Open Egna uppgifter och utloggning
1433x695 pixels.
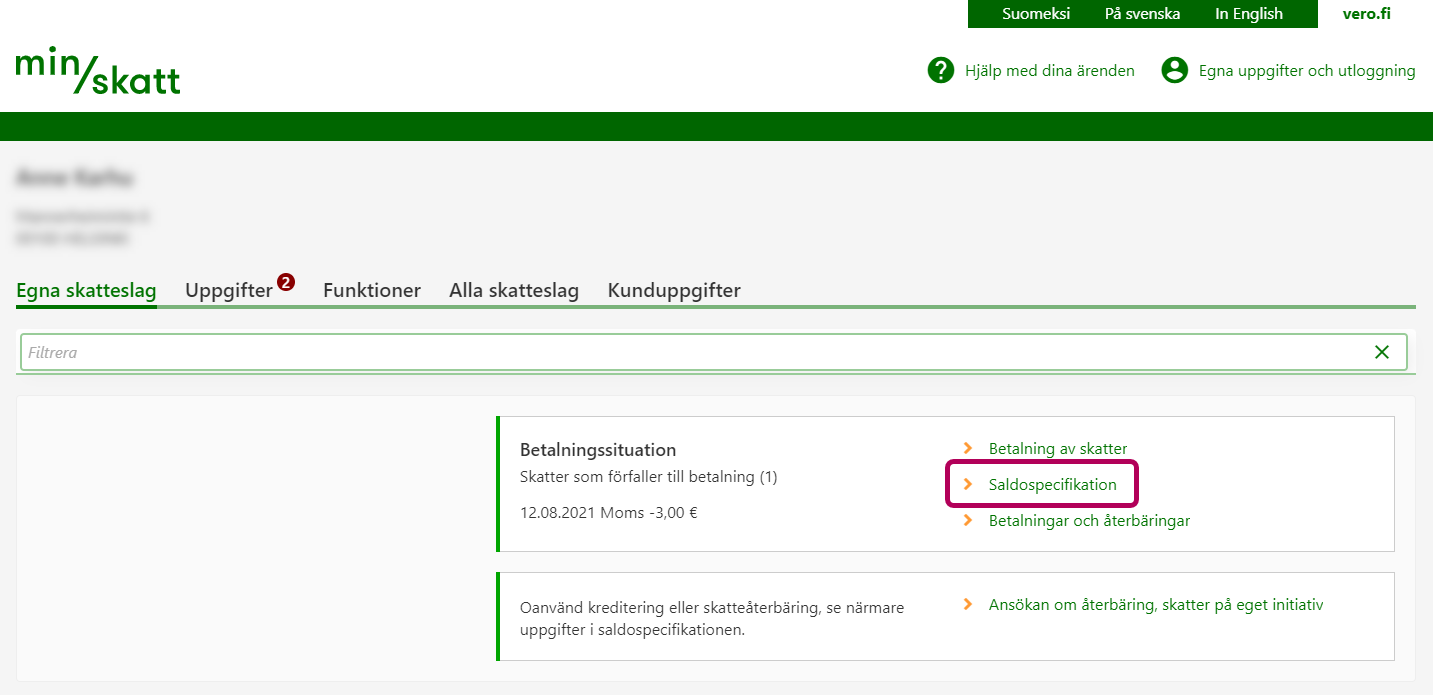tap(1306, 71)
